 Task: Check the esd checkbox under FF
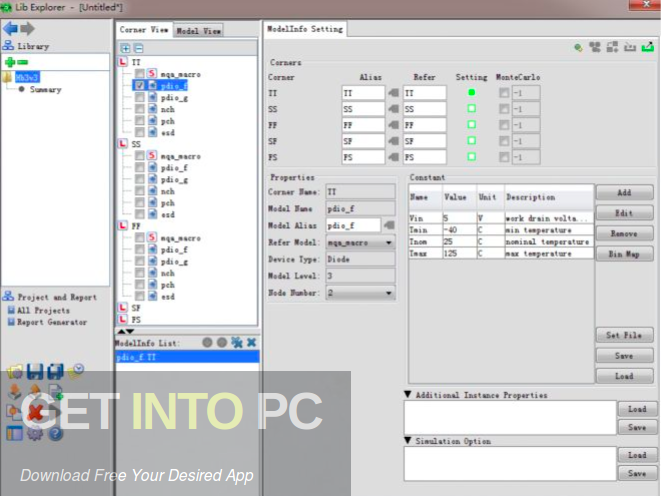140,296
